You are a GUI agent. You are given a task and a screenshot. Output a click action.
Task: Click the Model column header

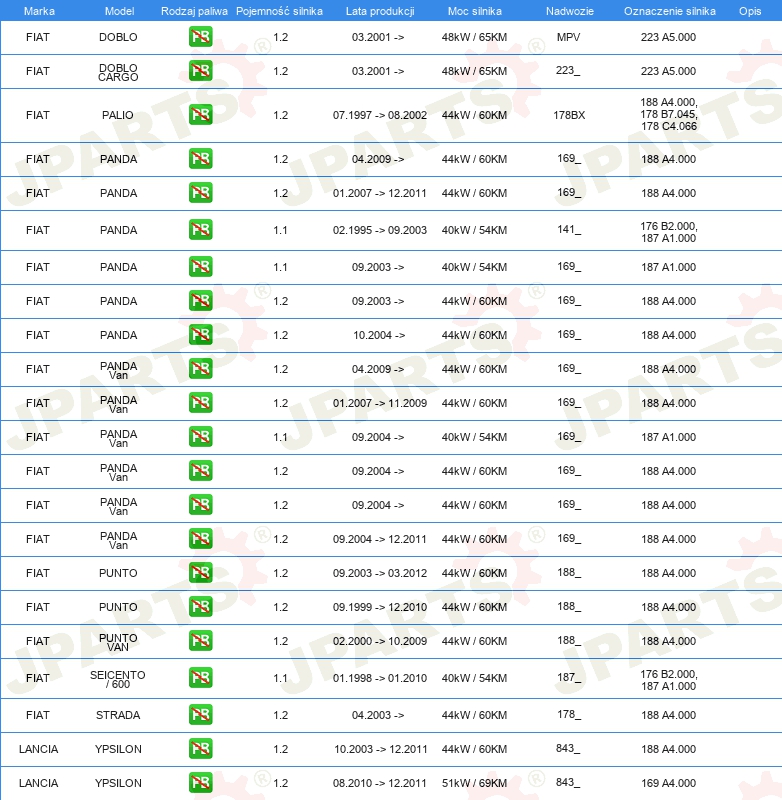[x=119, y=11]
